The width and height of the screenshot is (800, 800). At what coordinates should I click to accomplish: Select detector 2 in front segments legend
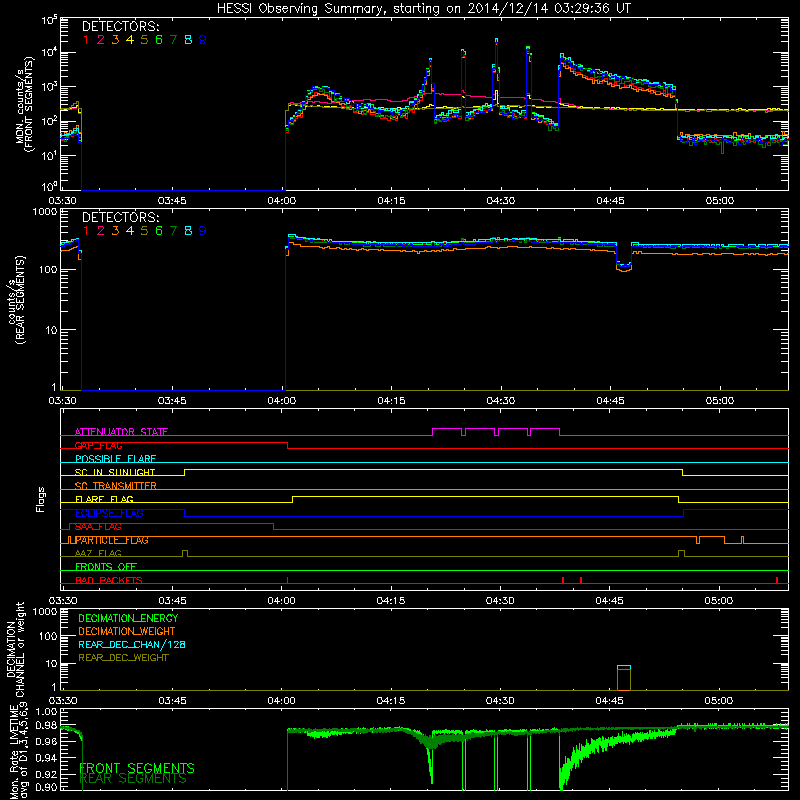click(x=101, y=40)
